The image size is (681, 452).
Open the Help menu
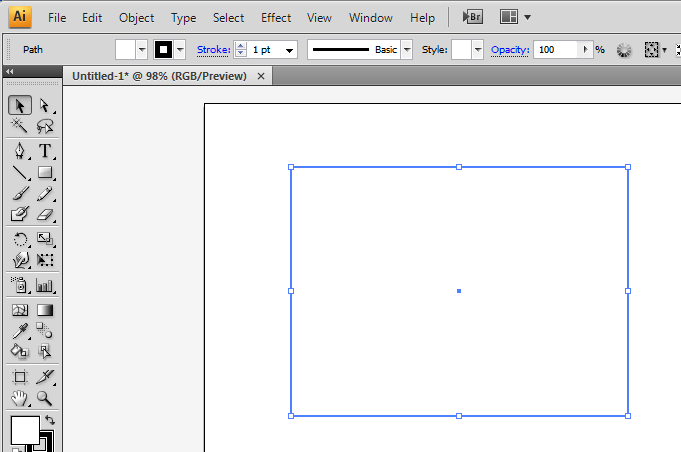[x=422, y=18]
